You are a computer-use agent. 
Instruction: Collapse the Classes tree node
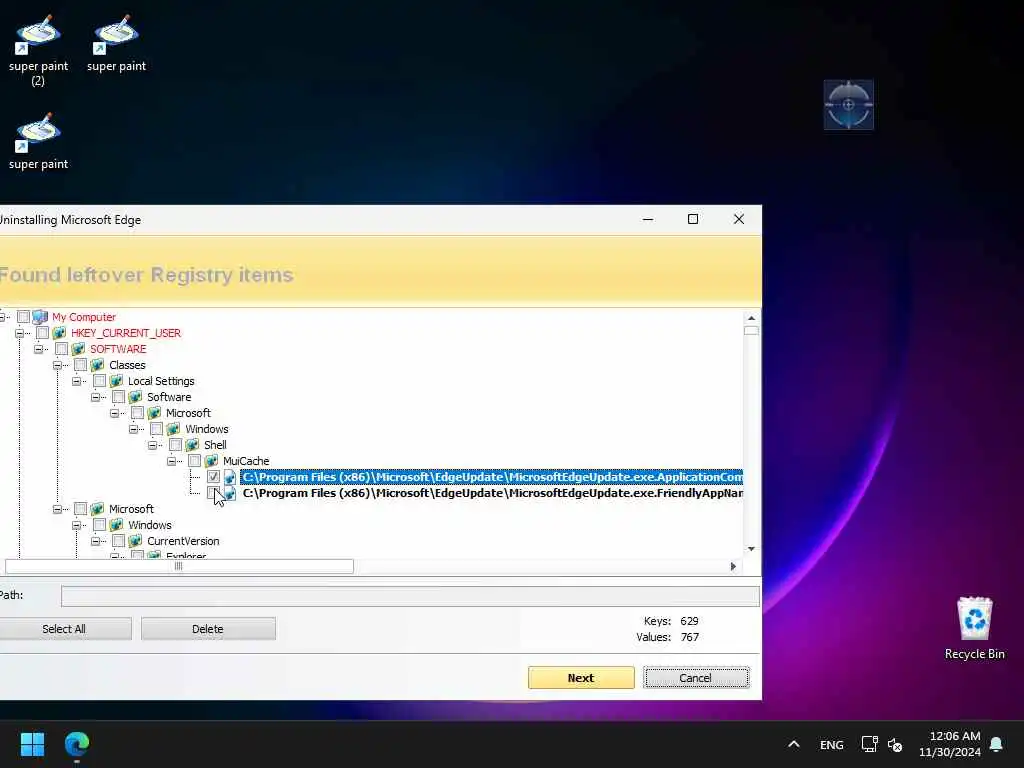coord(57,365)
